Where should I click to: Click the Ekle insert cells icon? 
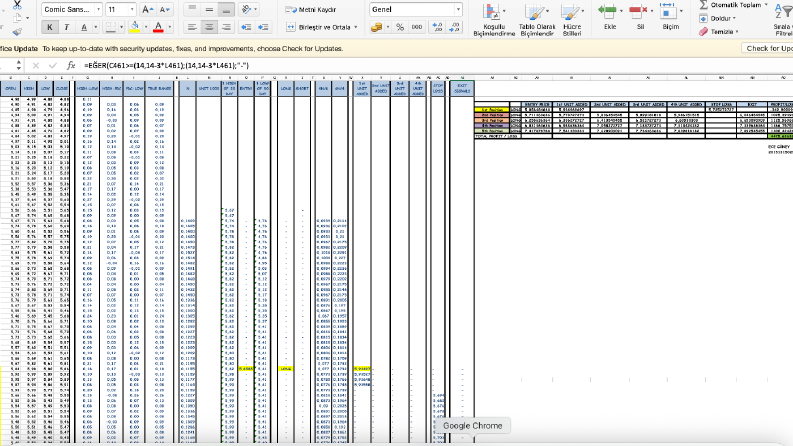[607, 10]
